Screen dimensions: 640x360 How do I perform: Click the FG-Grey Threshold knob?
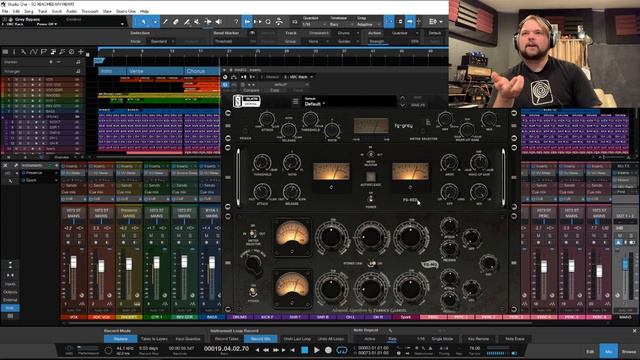310,120
